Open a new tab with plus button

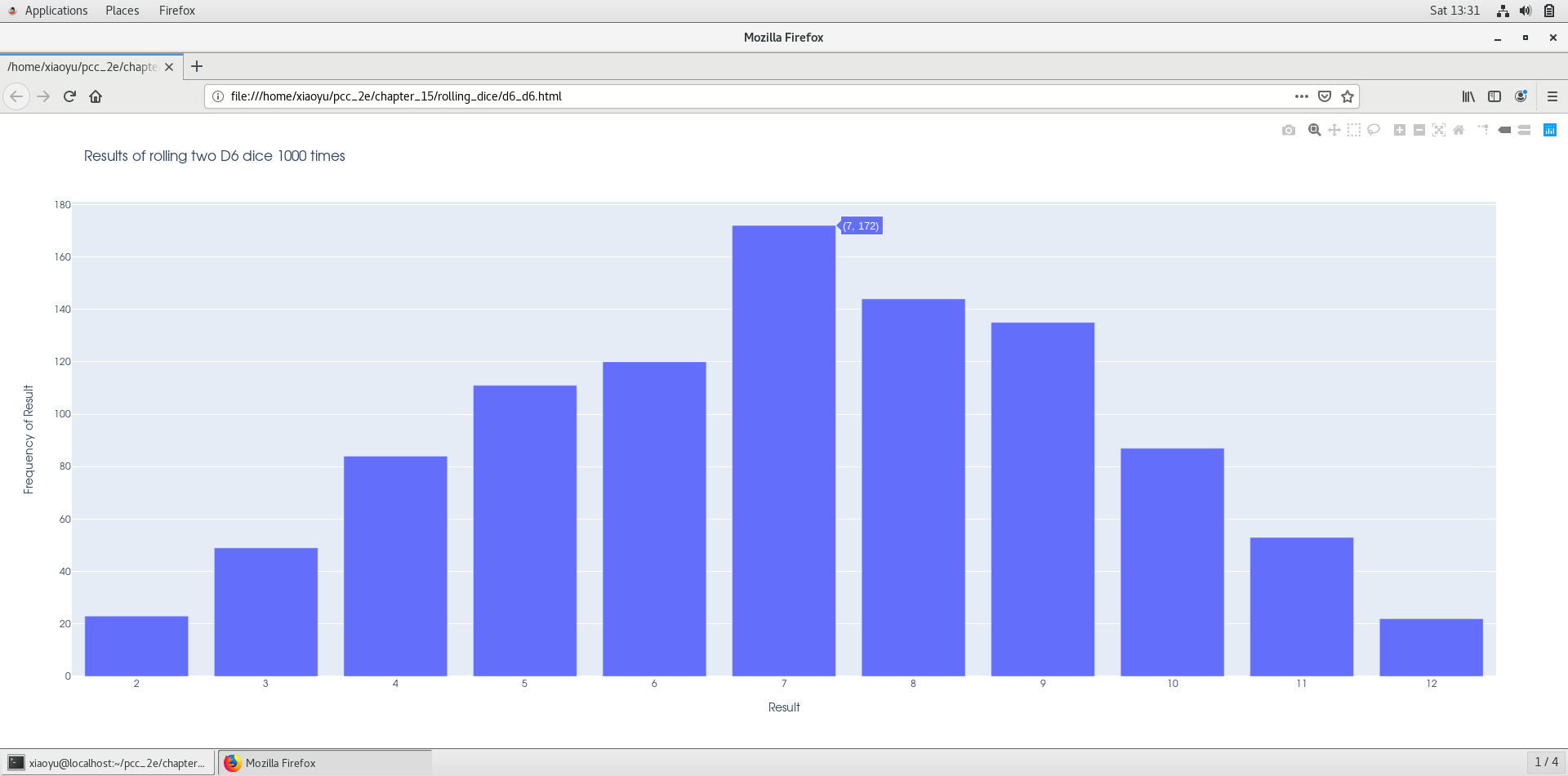197,67
